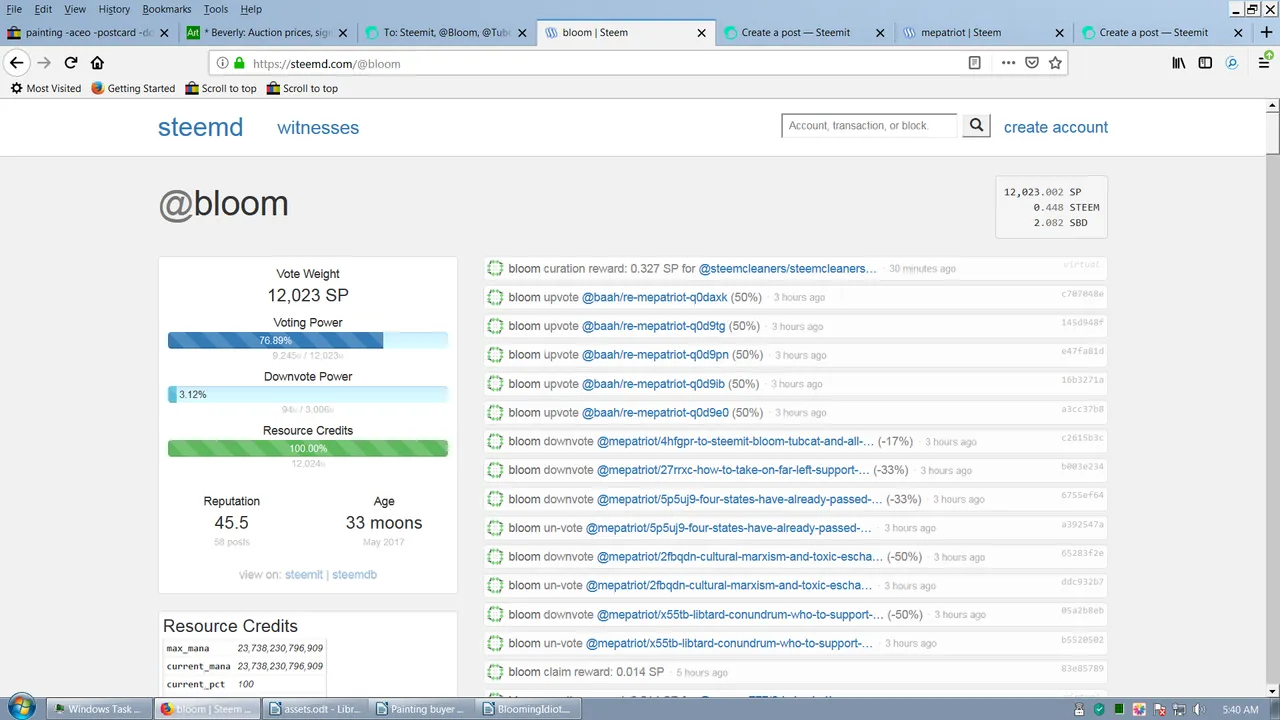Open the Firefox hamburger menu
This screenshot has height=720, width=1280.
[1264, 63]
